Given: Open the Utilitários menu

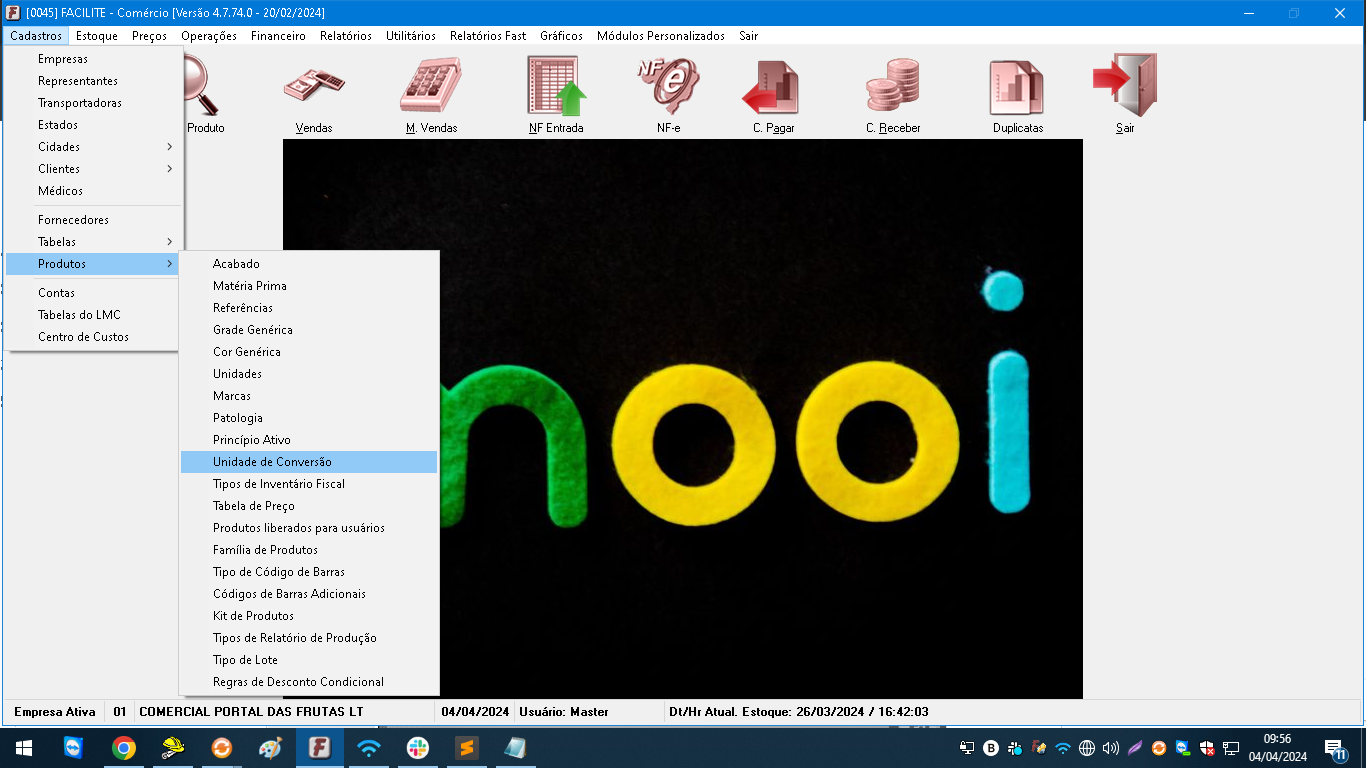Looking at the screenshot, I should (x=411, y=36).
